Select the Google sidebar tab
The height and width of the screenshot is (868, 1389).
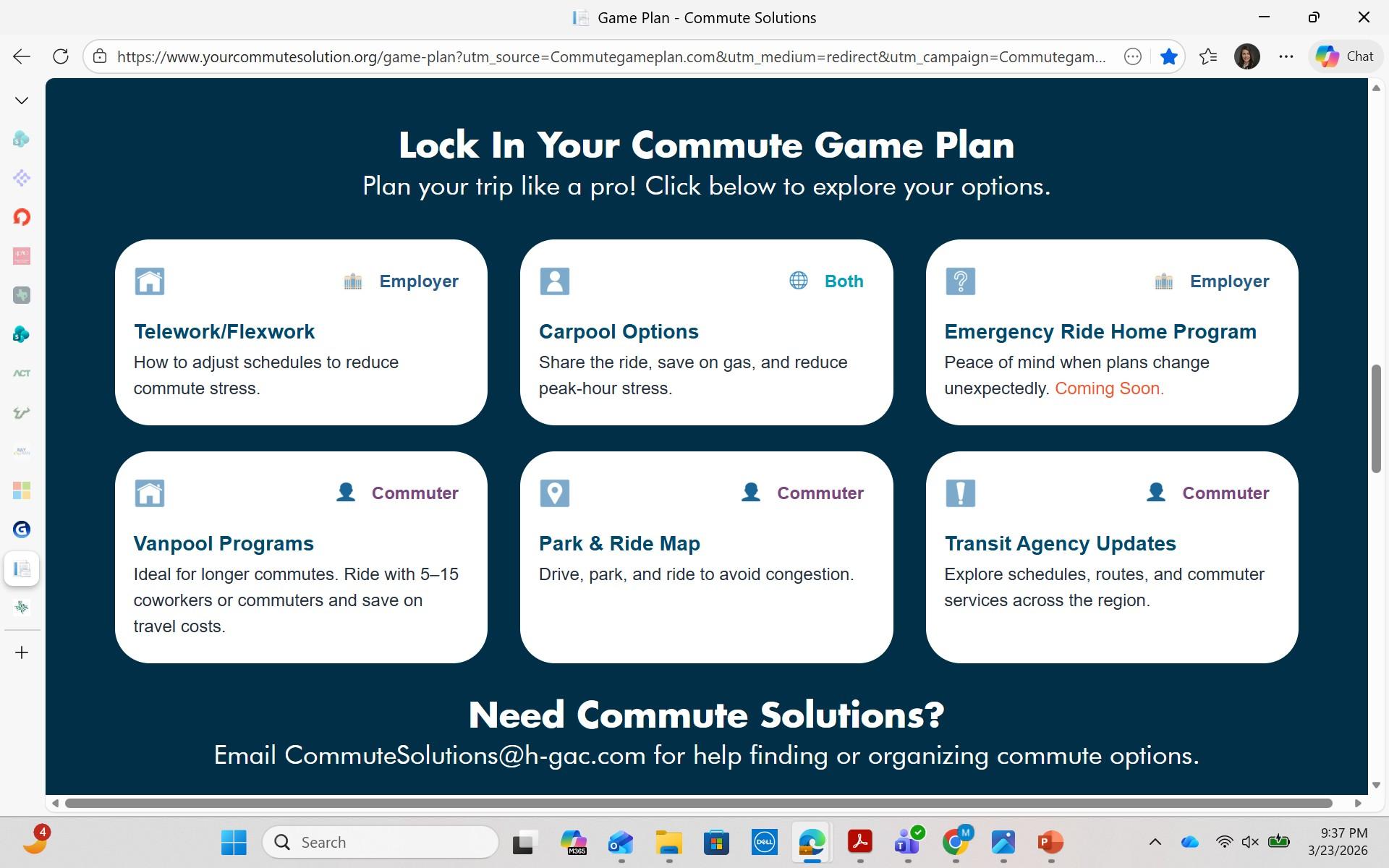(x=22, y=529)
